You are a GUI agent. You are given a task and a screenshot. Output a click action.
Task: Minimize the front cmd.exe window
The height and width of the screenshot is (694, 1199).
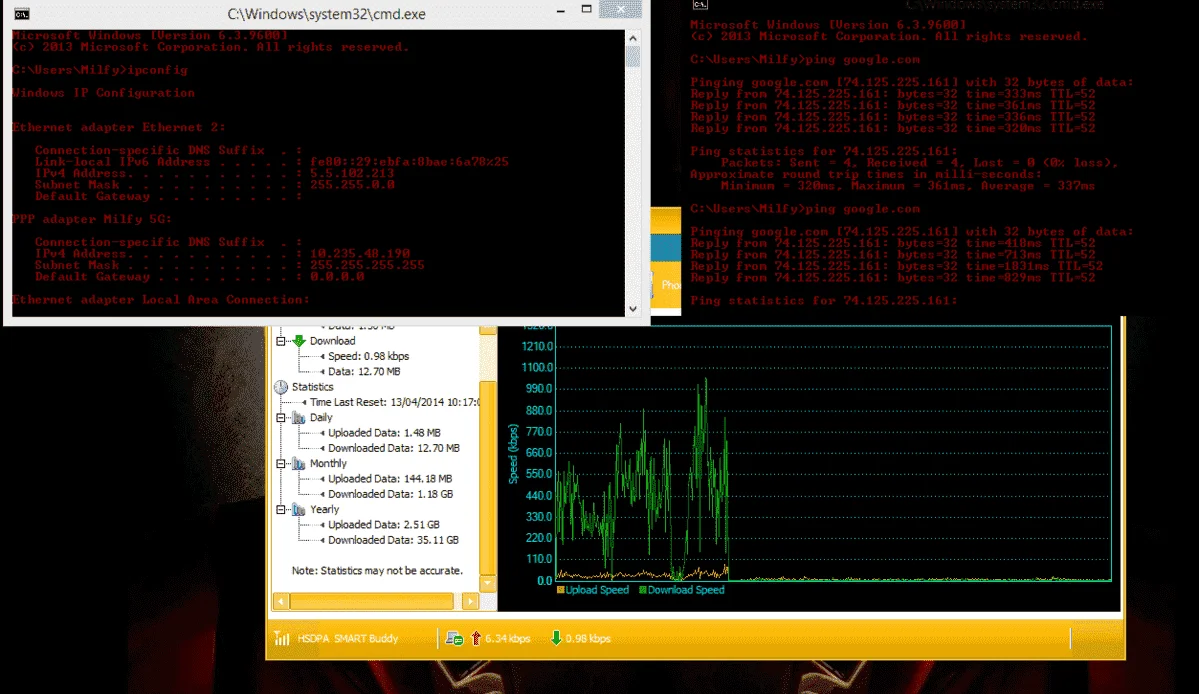(561, 11)
